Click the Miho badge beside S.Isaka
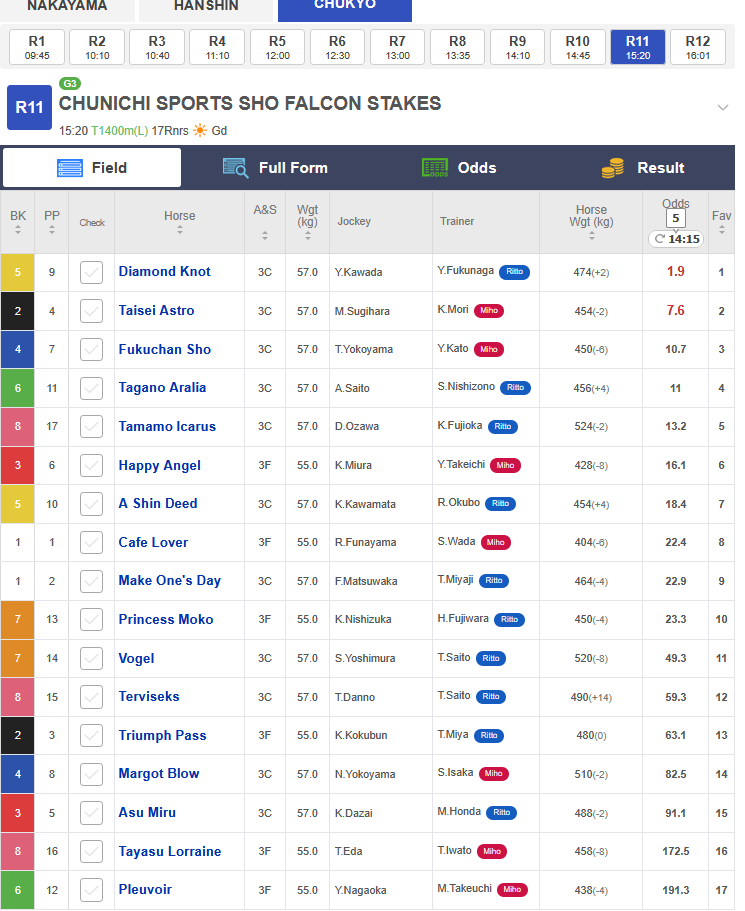 (493, 774)
